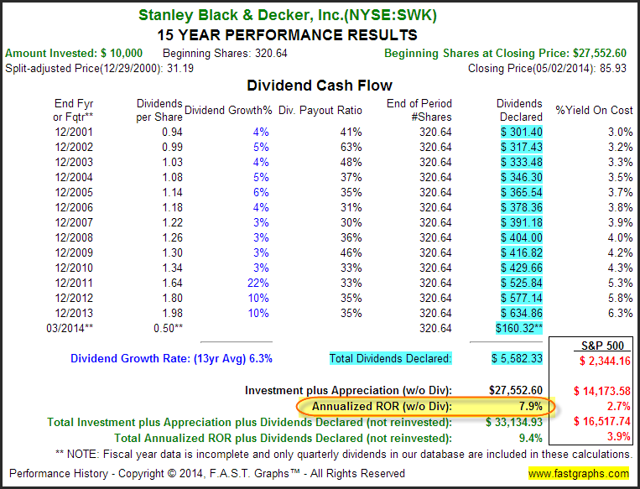Click the 12/2009 payout ratio 46%

click(351, 253)
